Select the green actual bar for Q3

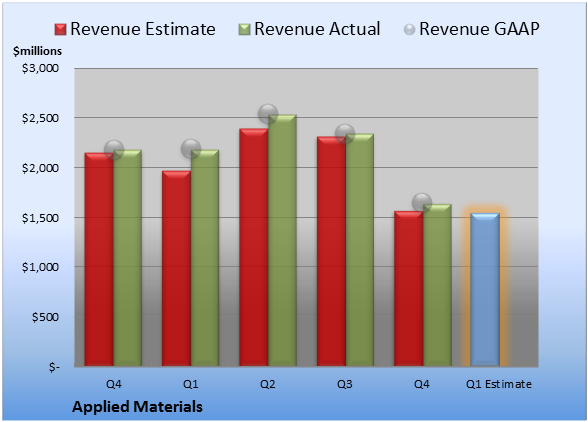point(360,249)
